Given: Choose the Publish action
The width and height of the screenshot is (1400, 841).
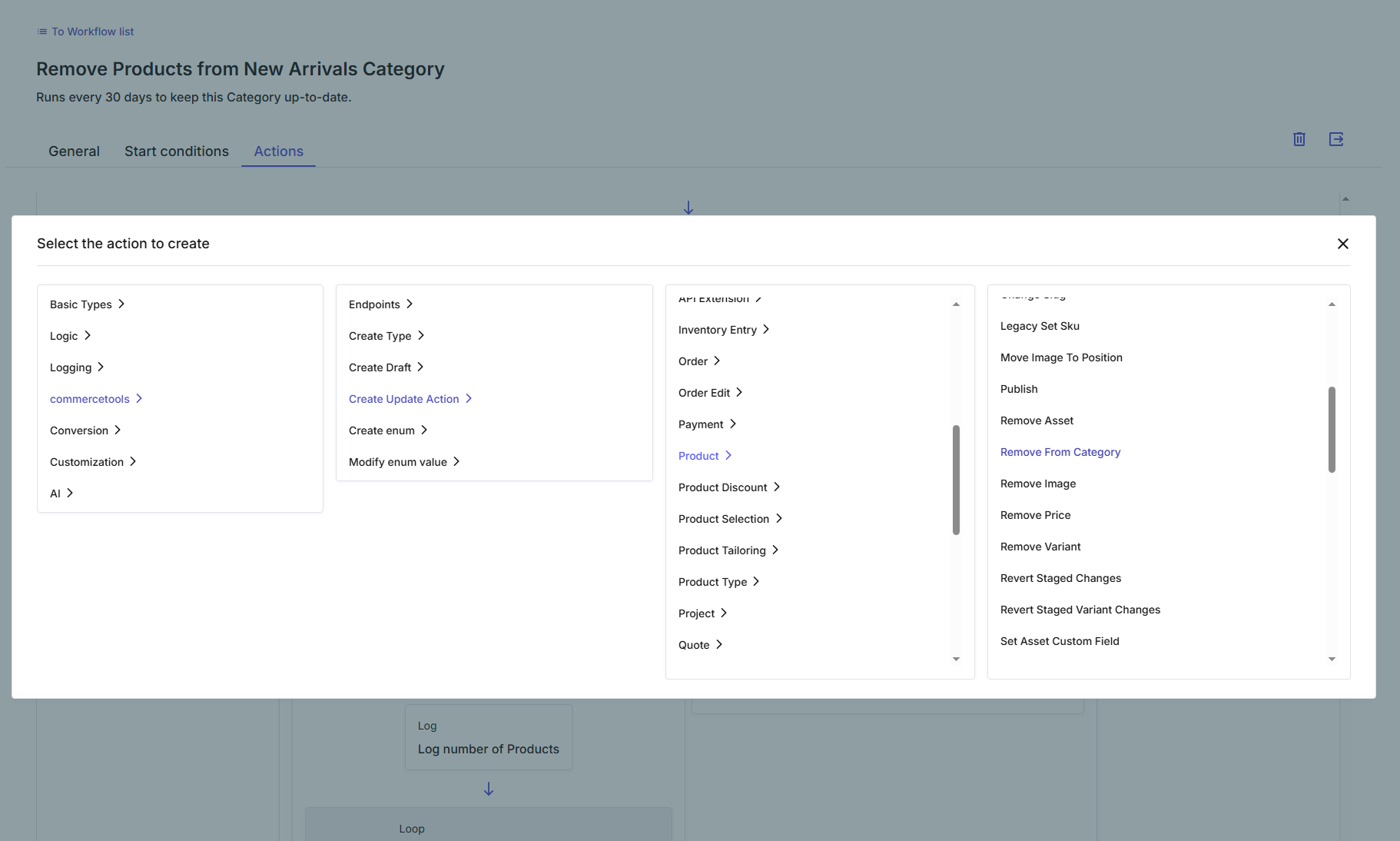Looking at the screenshot, I should 1019,388.
